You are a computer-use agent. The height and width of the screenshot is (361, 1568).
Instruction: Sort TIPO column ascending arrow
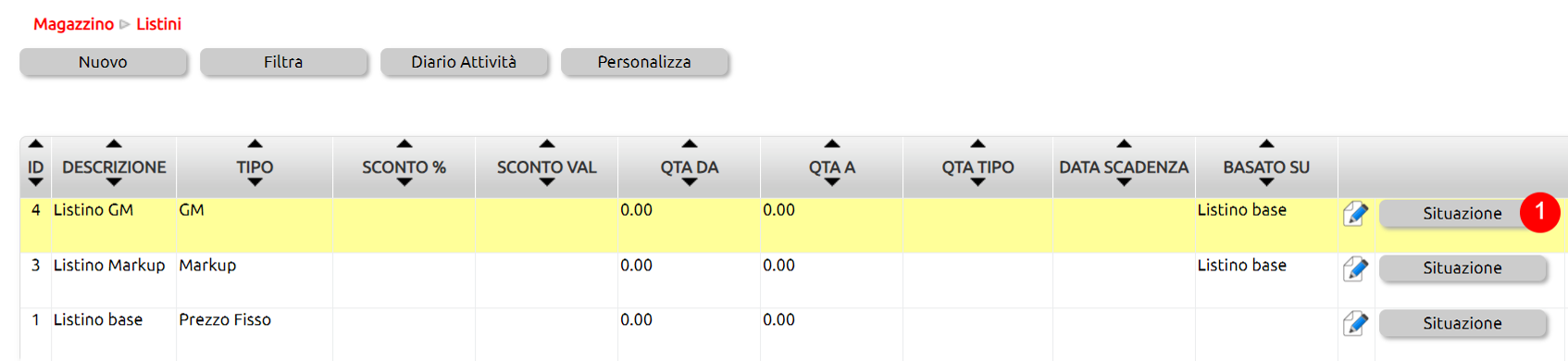(x=255, y=144)
